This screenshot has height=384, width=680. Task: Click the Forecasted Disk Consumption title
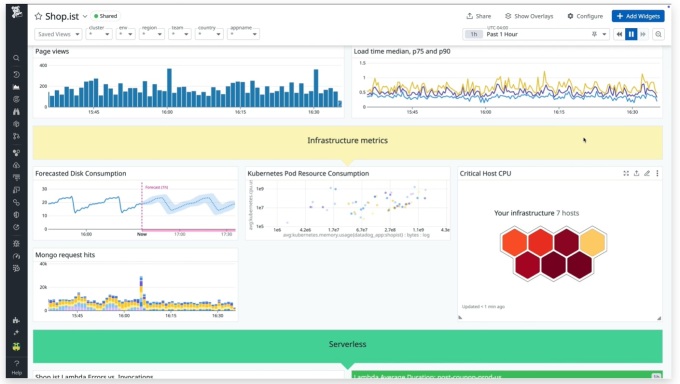[81, 173]
